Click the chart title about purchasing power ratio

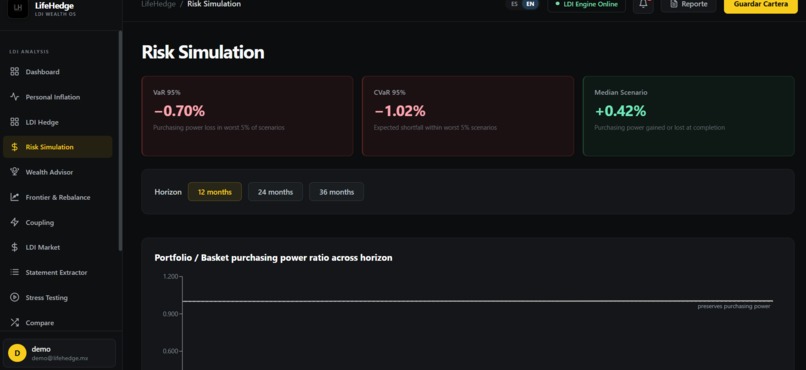pos(273,257)
